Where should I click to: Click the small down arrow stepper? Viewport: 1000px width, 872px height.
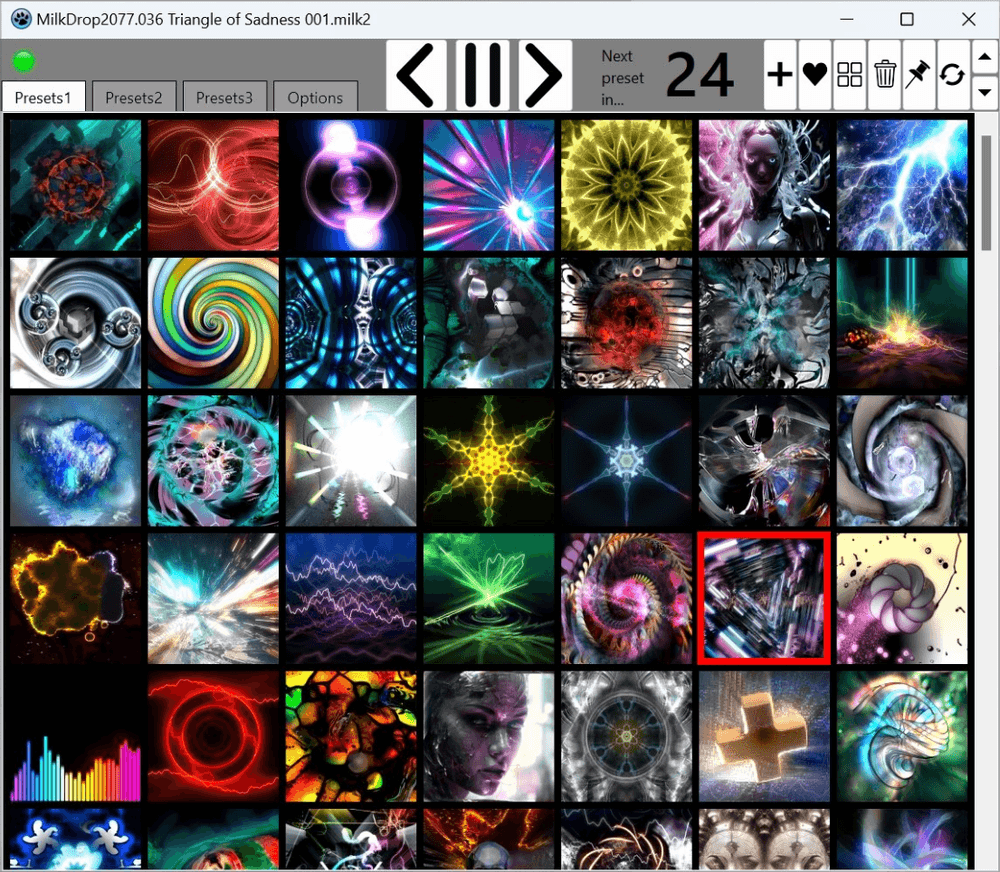click(984, 93)
